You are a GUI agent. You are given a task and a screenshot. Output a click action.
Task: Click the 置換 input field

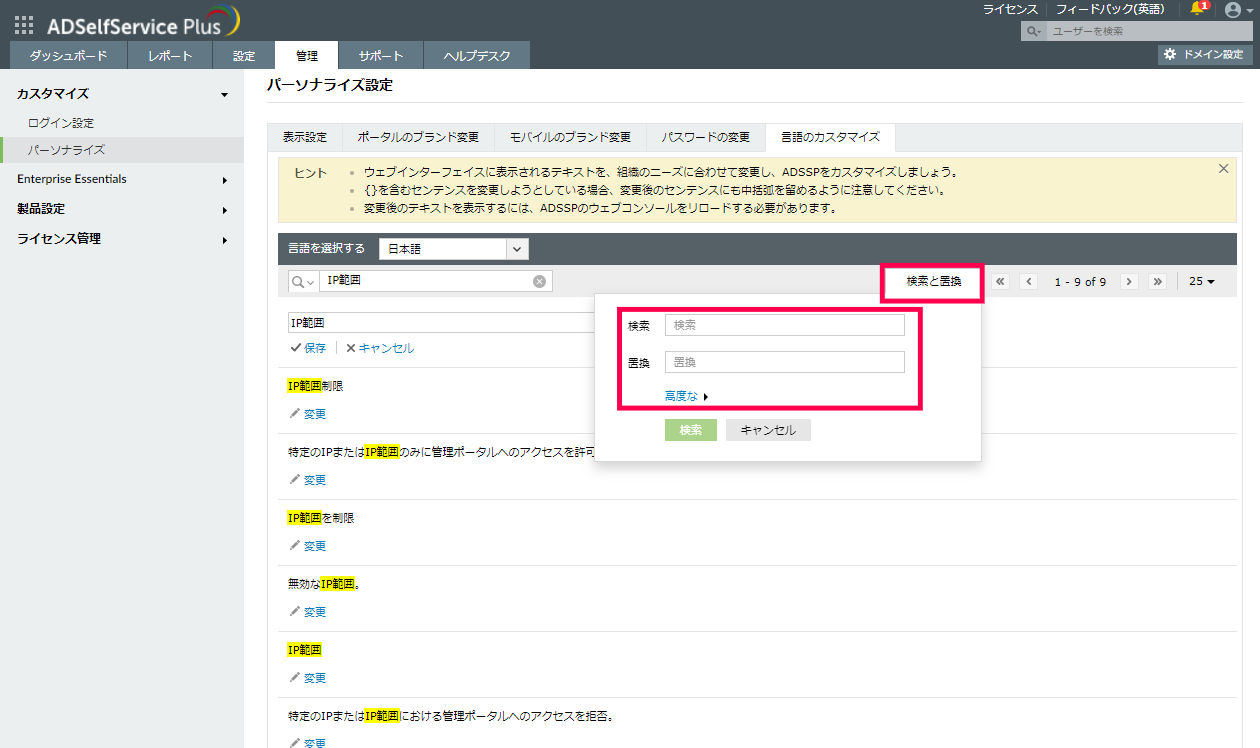pyautogui.click(x=784, y=362)
